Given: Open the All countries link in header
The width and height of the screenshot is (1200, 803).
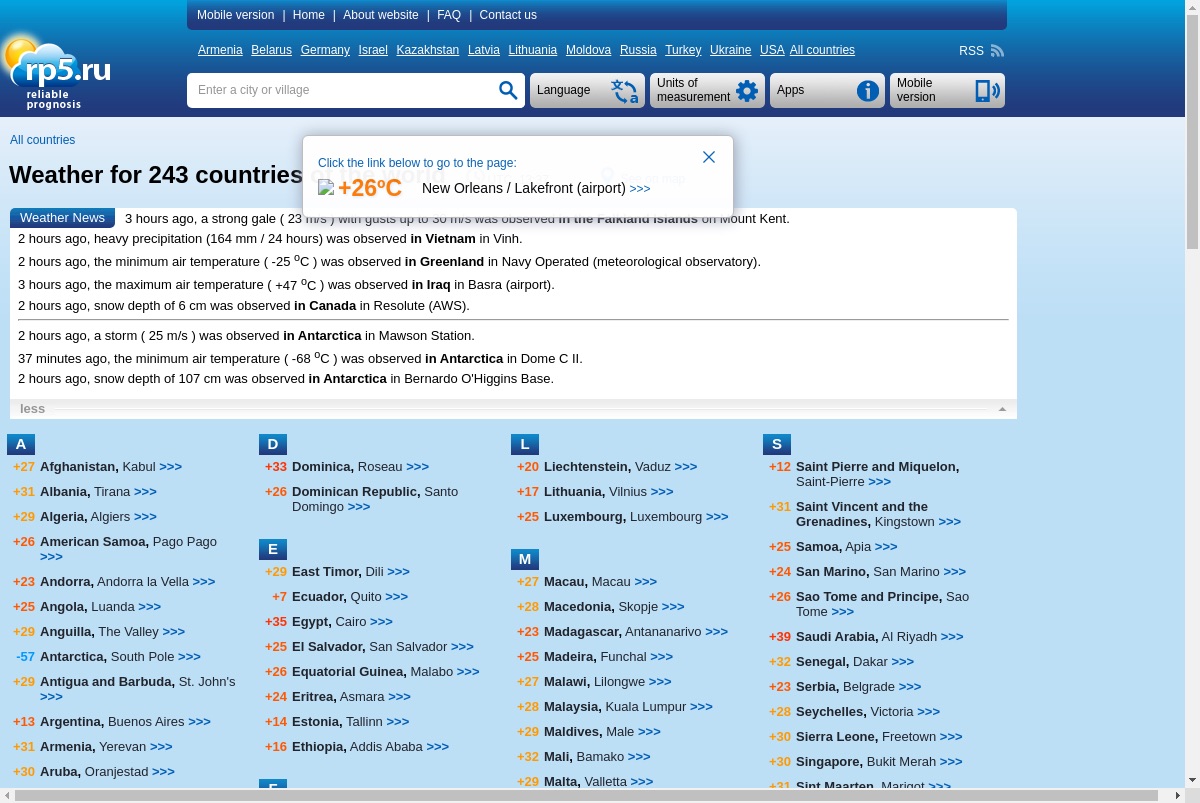Looking at the screenshot, I should 822,50.
